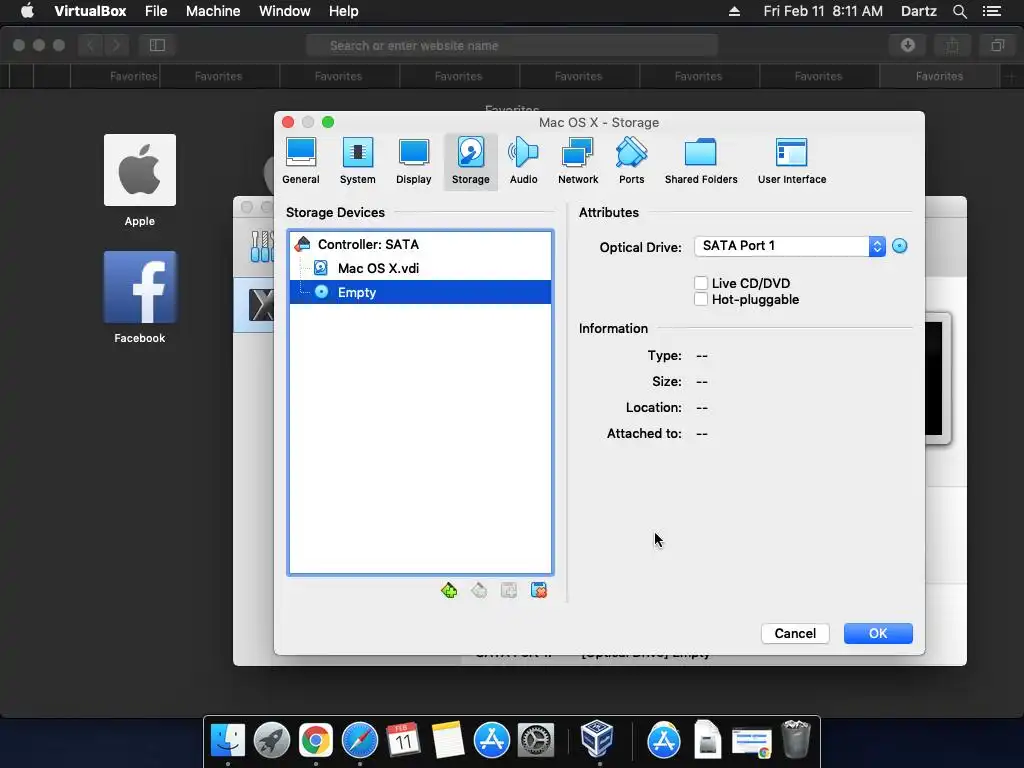The width and height of the screenshot is (1024, 768).
Task: Open the Machine menu
Action: click(213, 11)
